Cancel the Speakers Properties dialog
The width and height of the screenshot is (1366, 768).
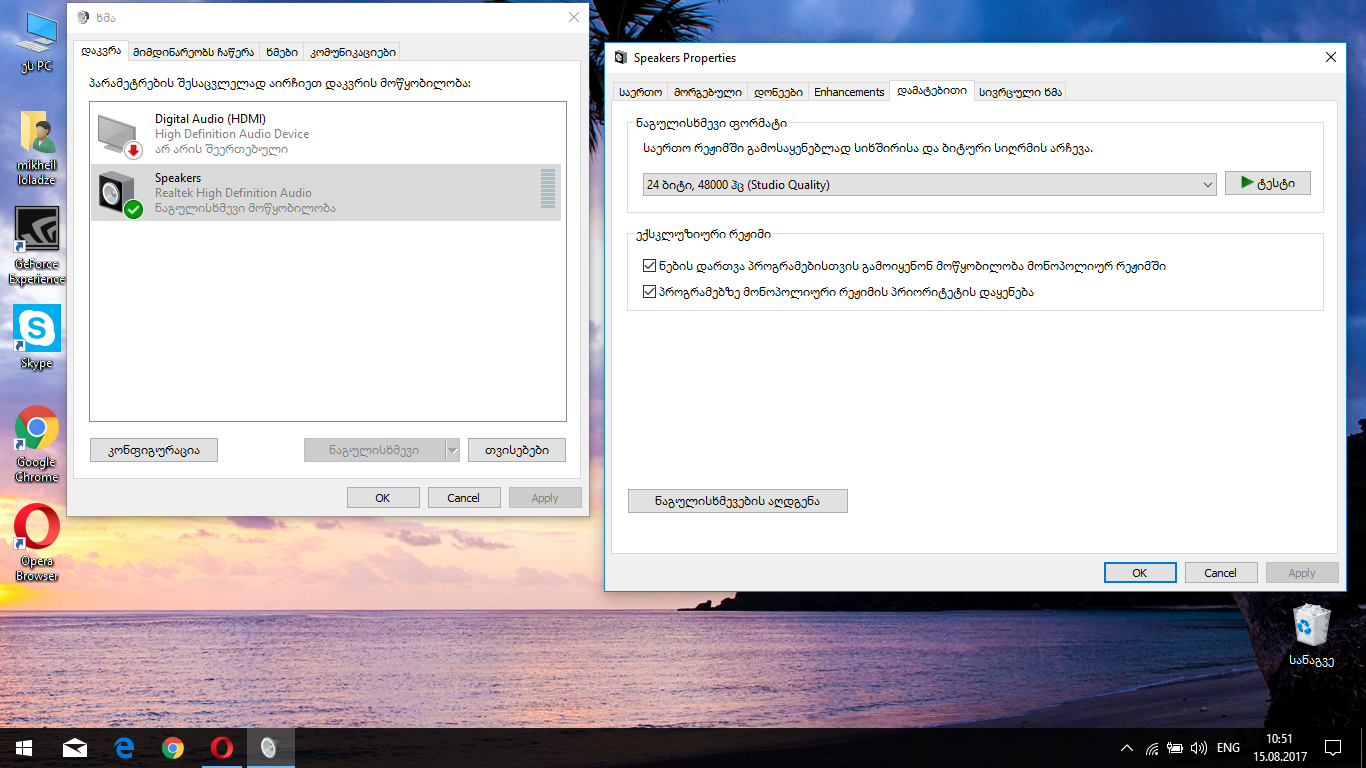1221,573
